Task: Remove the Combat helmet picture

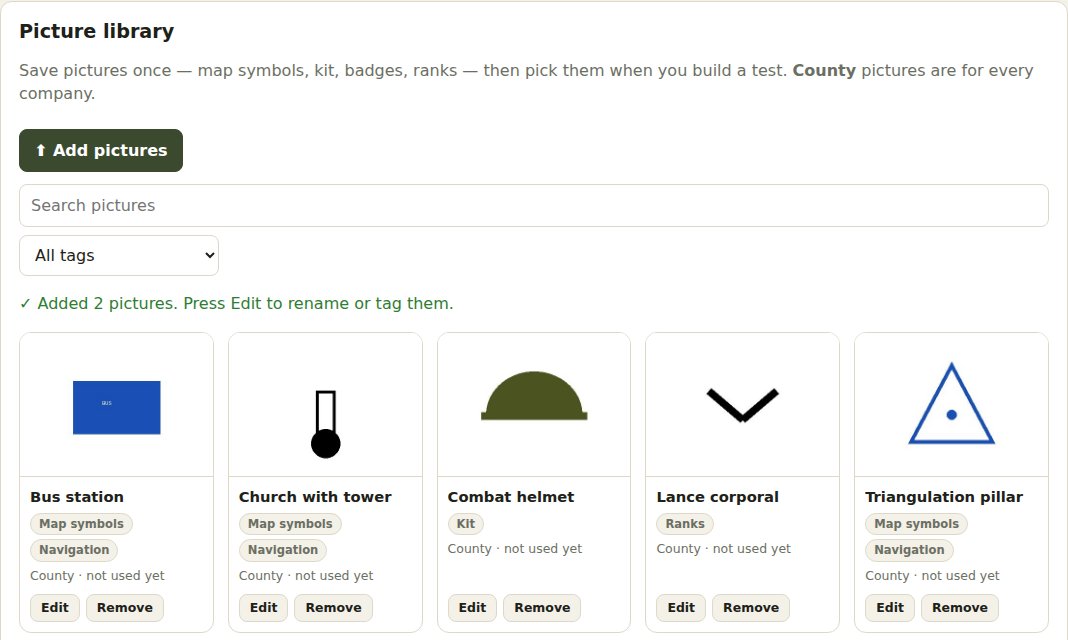Action: click(x=542, y=607)
